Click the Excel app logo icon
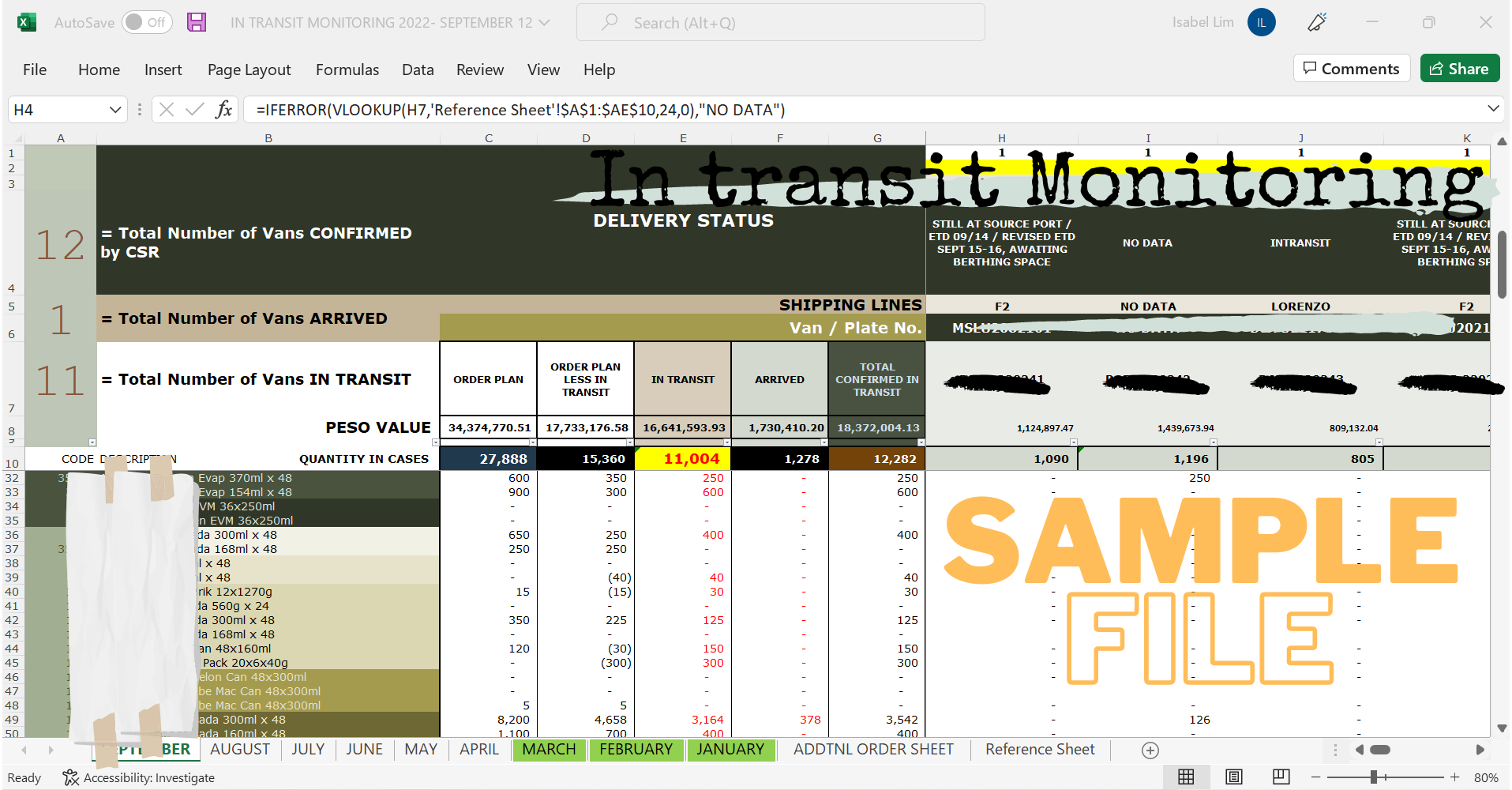Image resolution: width=1512 pixels, height=790 pixels. pyautogui.click(x=26, y=22)
